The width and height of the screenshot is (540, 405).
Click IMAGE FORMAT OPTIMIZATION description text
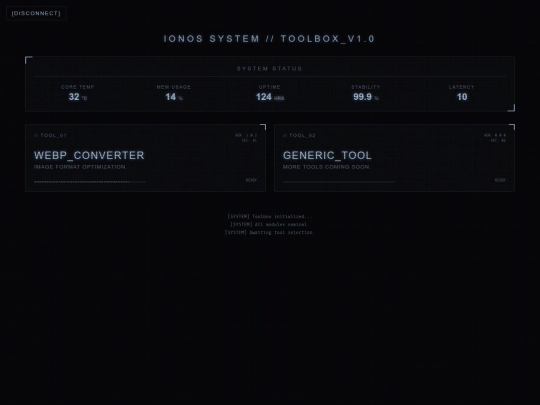click(x=80, y=167)
